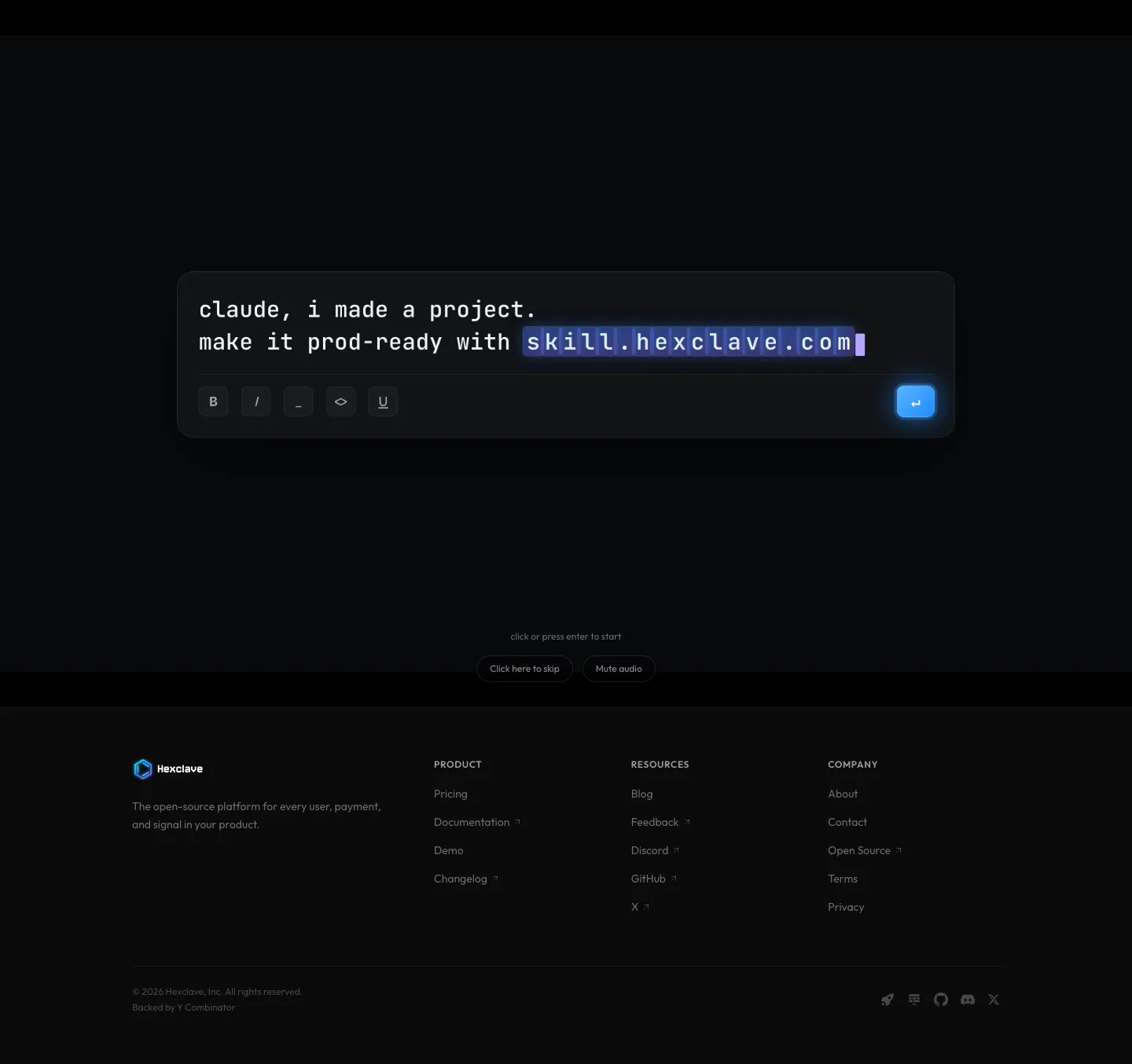Image resolution: width=1132 pixels, height=1064 pixels.
Task: Open the Demo link under Product
Action: point(449,850)
